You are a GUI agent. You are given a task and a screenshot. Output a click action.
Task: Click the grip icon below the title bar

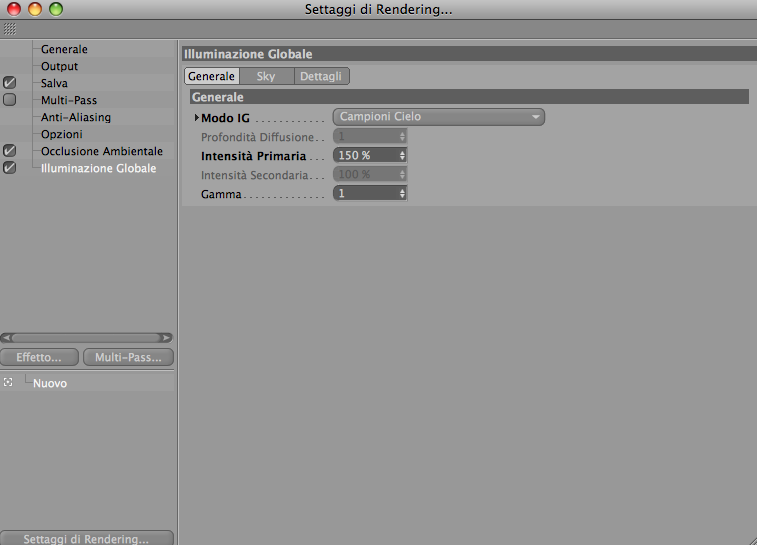coord(10,29)
